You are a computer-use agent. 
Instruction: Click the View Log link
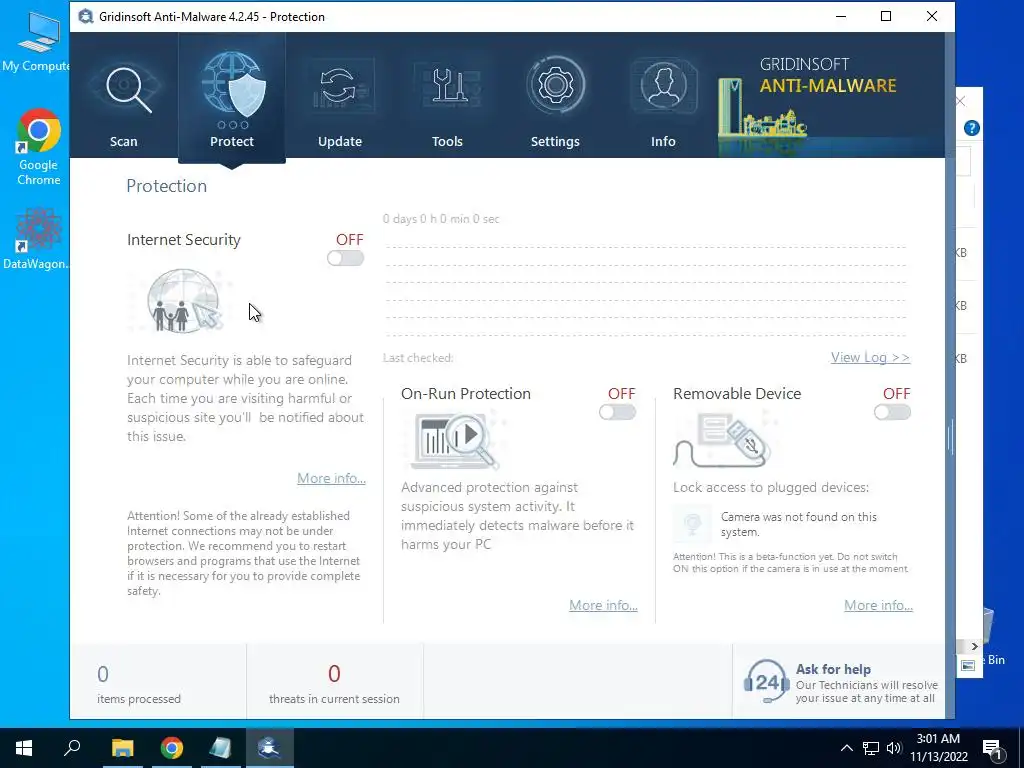pos(870,357)
